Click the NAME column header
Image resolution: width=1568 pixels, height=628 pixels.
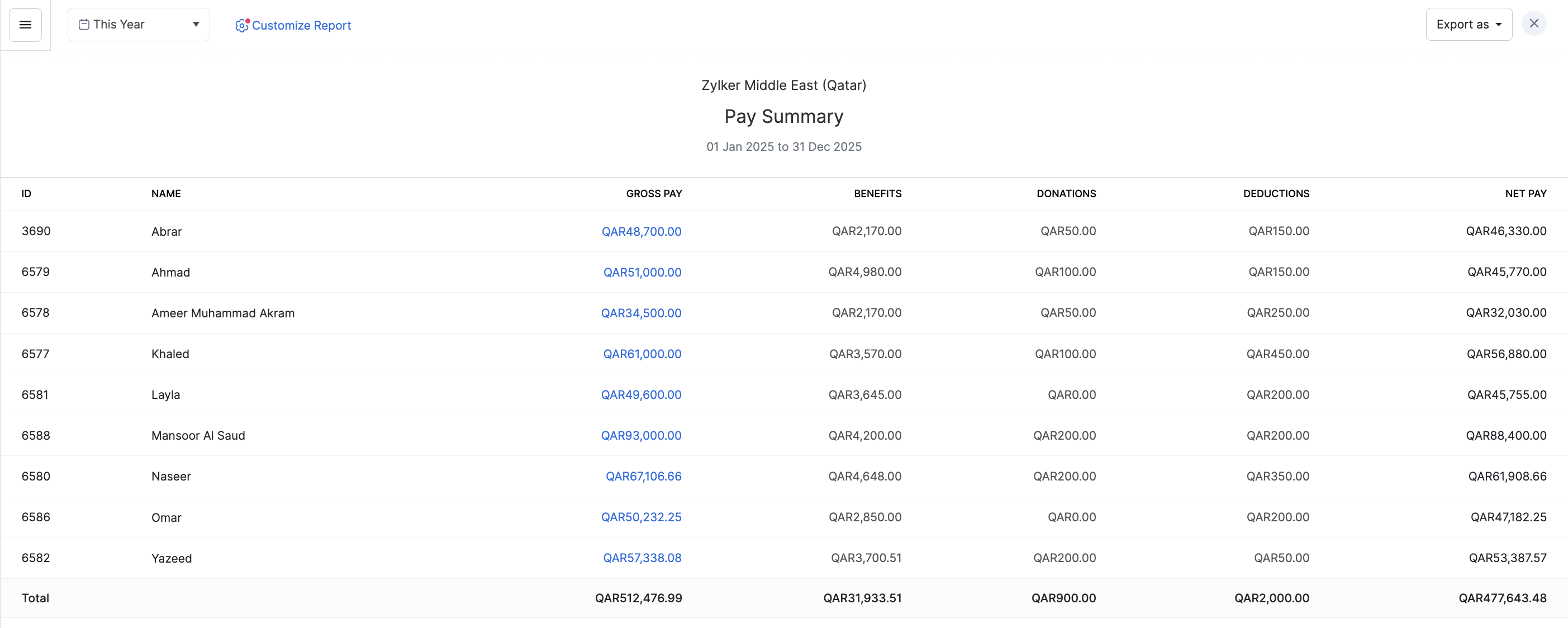click(165, 193)
